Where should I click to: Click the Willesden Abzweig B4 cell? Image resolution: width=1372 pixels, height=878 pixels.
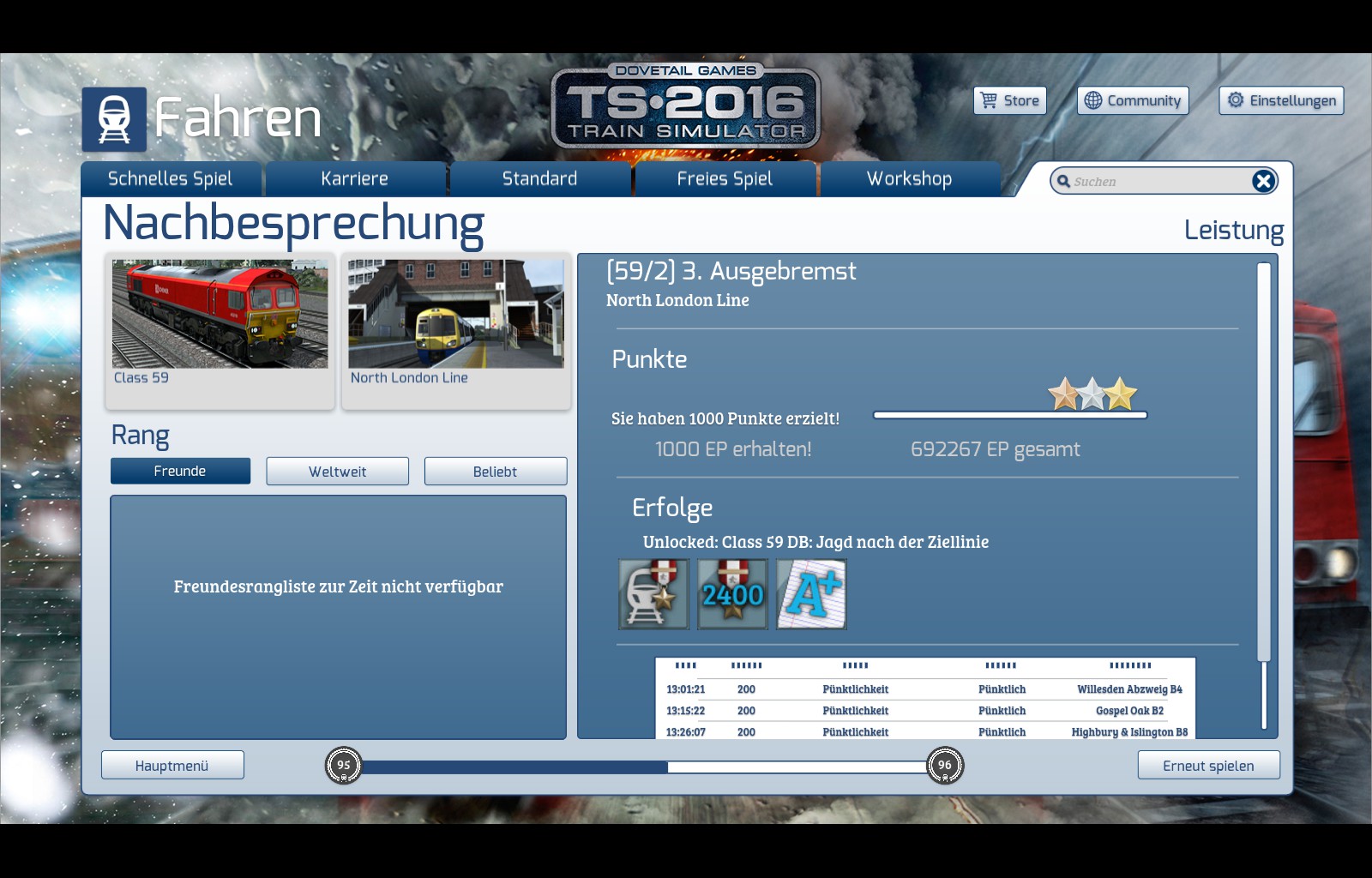[1130, 689]
